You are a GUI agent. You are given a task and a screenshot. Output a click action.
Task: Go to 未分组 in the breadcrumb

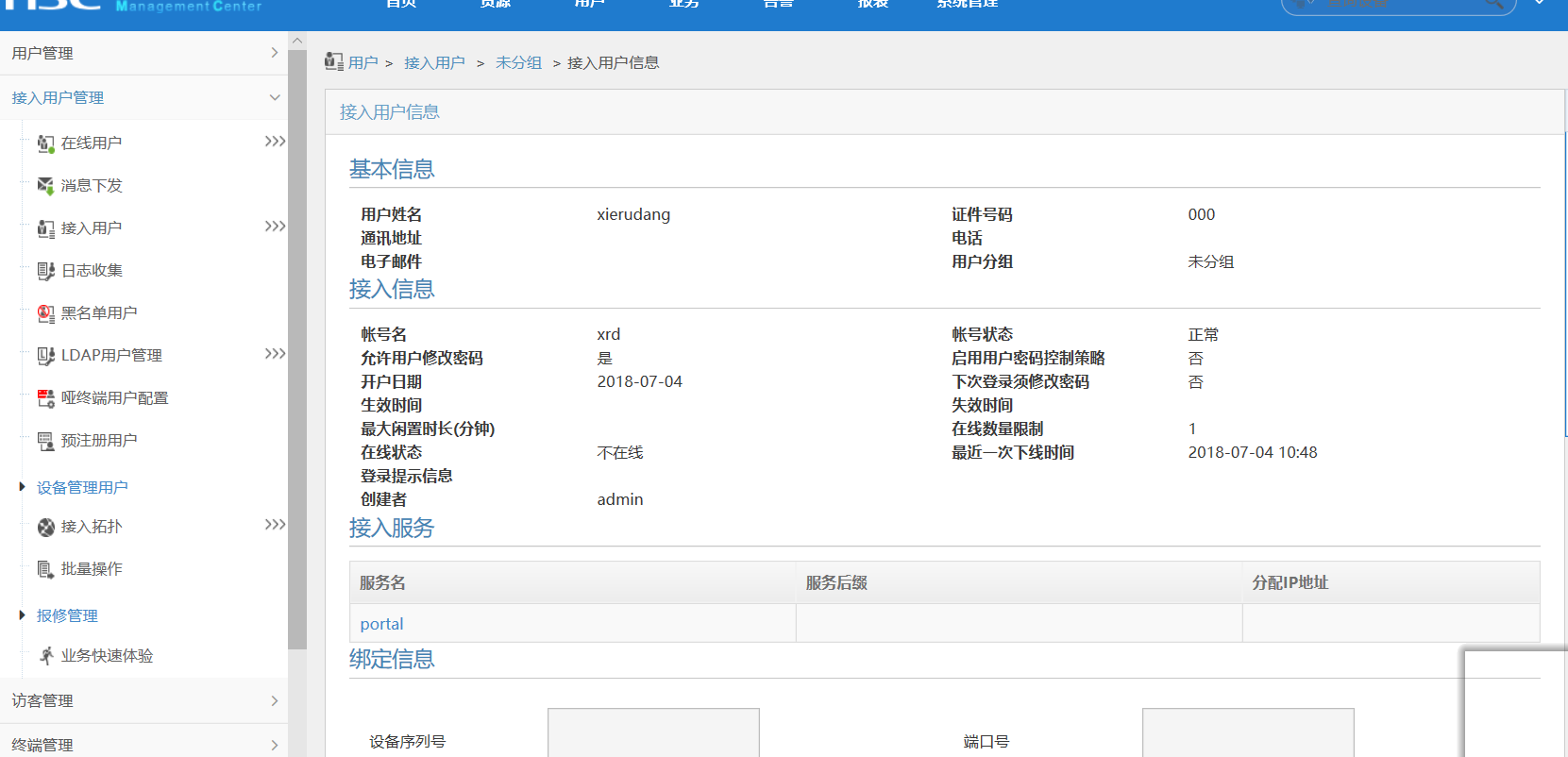tap(518, 63)
